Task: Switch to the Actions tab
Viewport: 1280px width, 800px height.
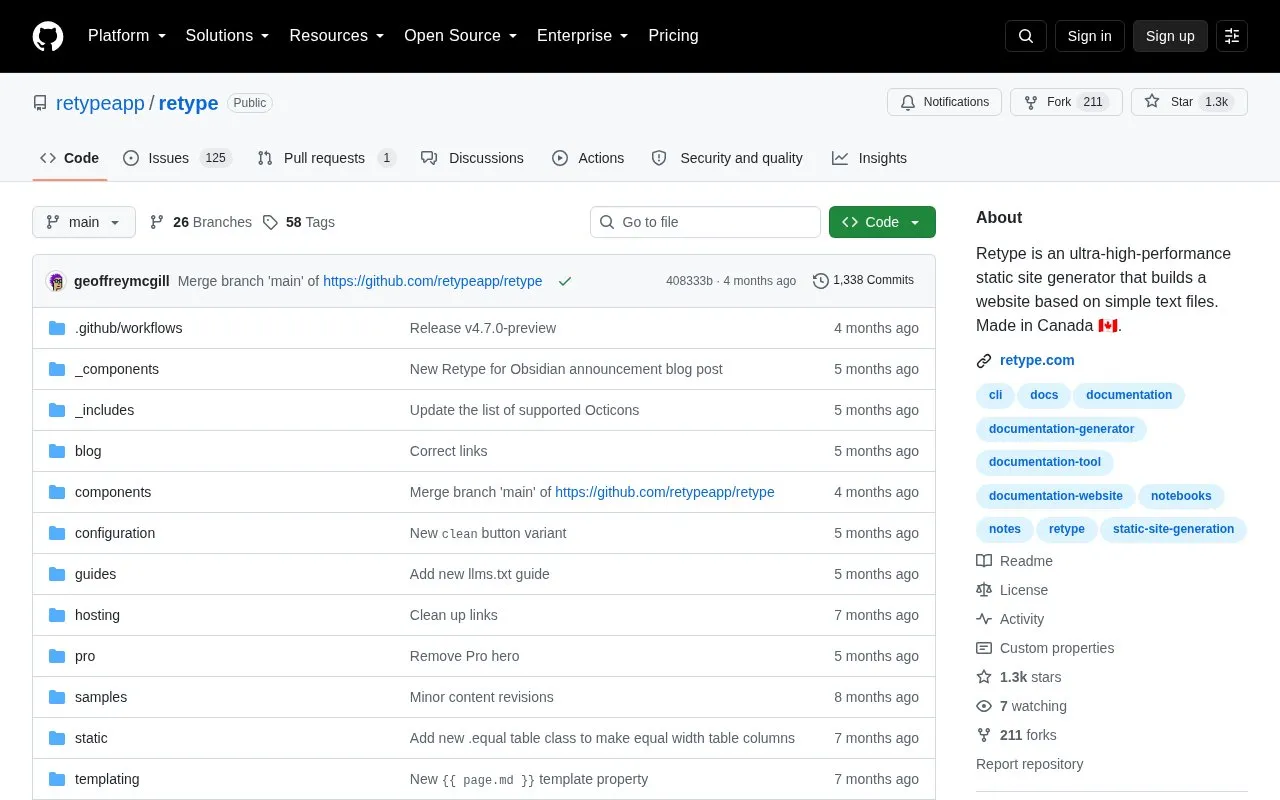Action: tap(588, 158)
